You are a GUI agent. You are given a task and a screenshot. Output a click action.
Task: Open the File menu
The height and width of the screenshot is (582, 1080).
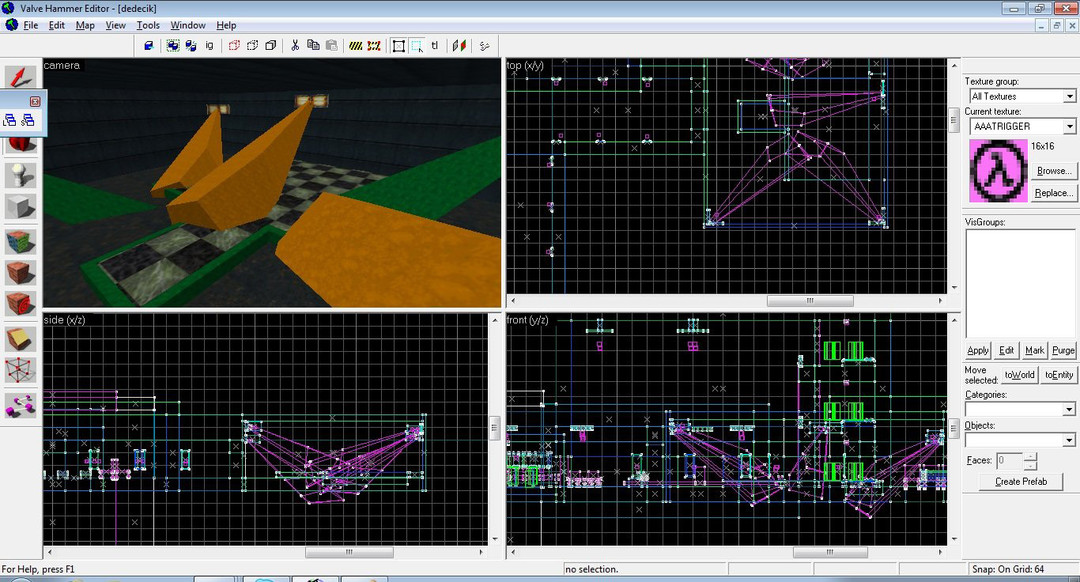coord(31,25)
